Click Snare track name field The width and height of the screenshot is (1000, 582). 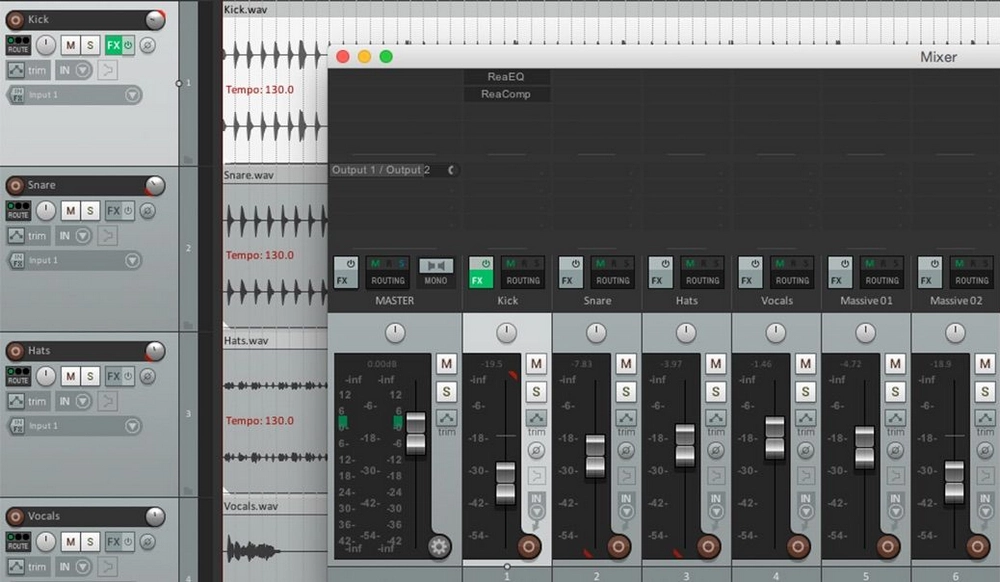point(85,185)
